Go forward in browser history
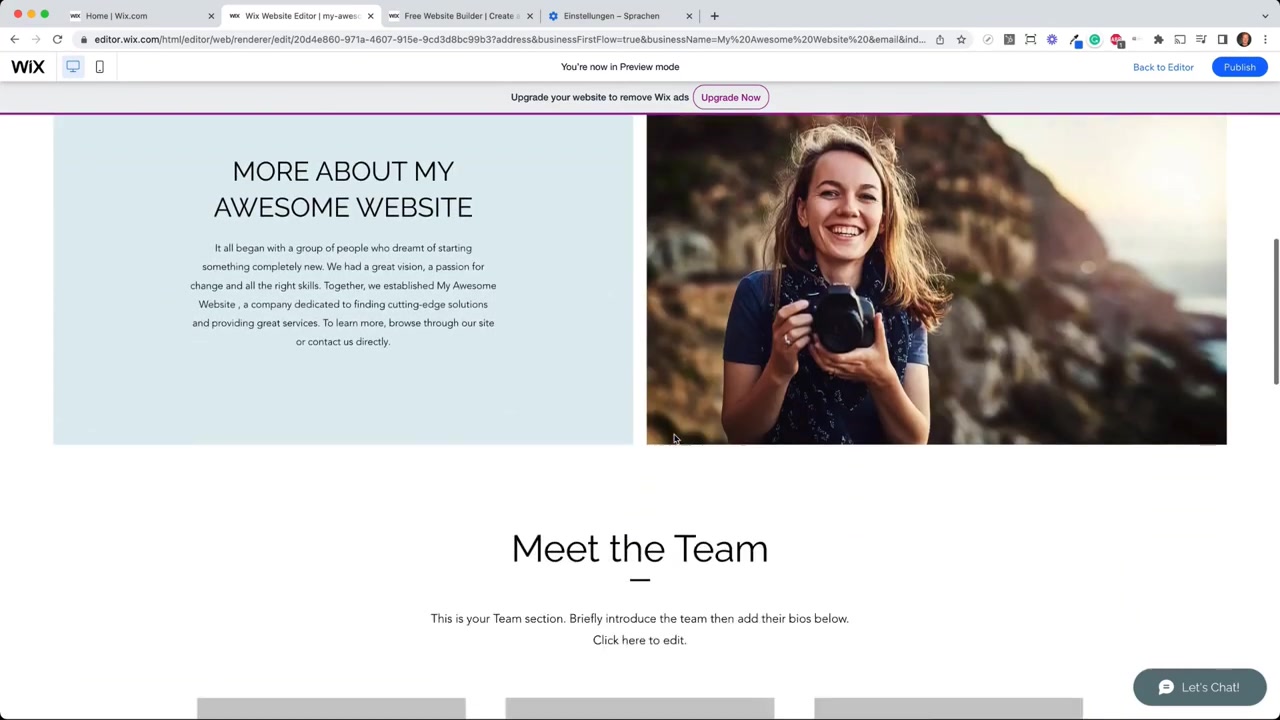Viewport: 1280px width, 720px height. pos(36,40)
